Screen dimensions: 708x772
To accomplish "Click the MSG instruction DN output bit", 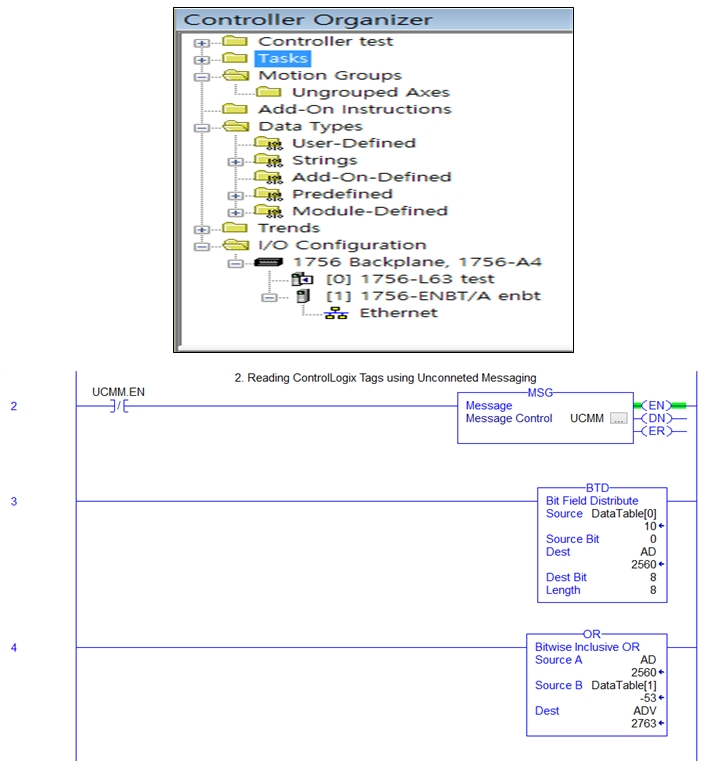I will click(x=656, y=418).
